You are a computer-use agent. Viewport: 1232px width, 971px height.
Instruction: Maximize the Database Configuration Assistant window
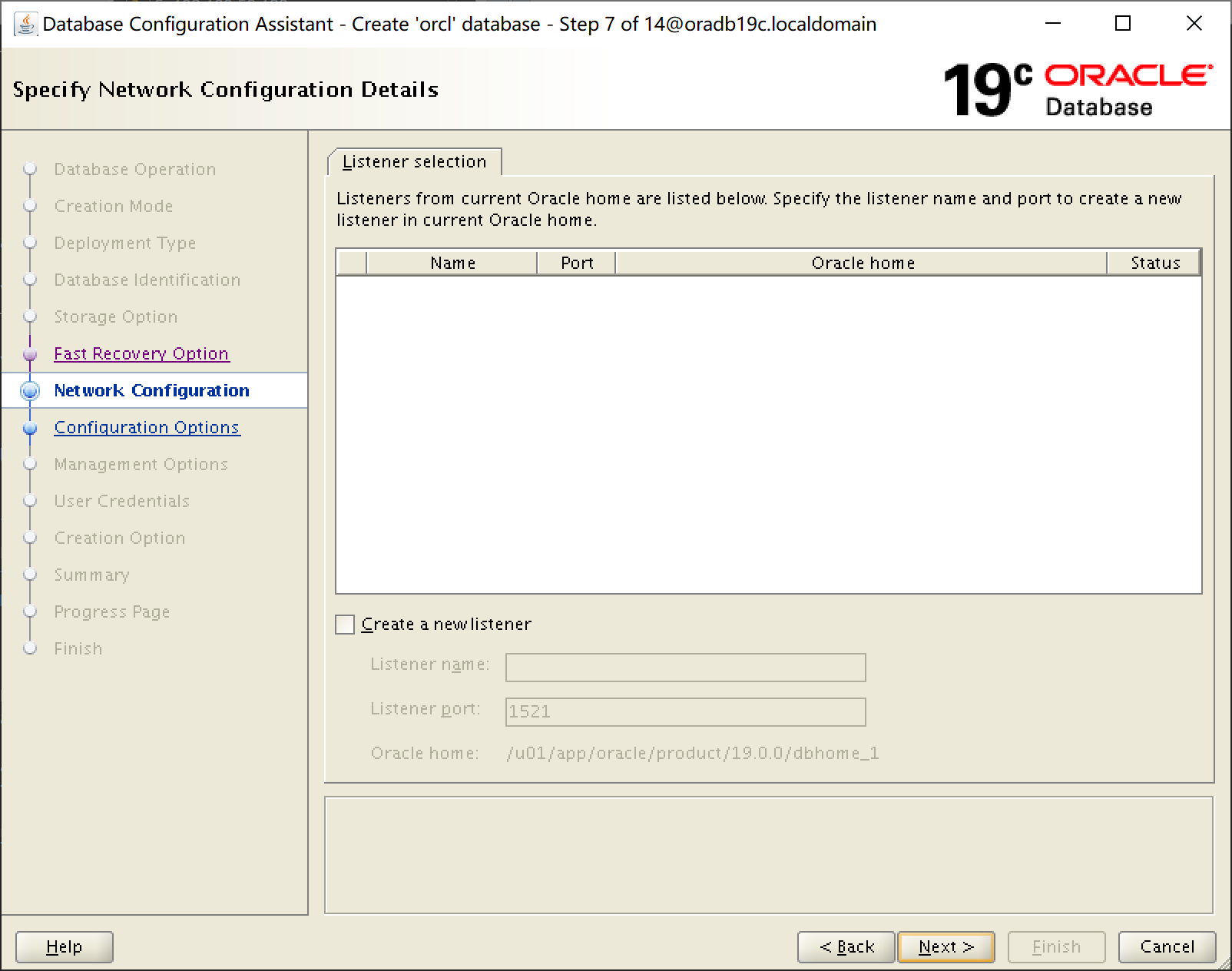tap(1123, 24)
